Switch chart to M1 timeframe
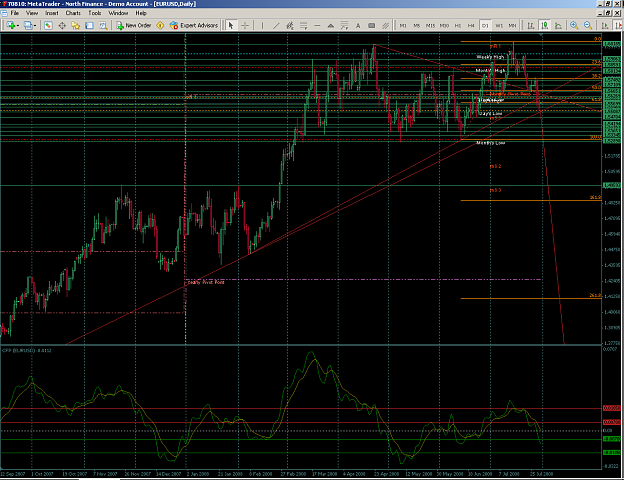 click(x=403, y=26)
